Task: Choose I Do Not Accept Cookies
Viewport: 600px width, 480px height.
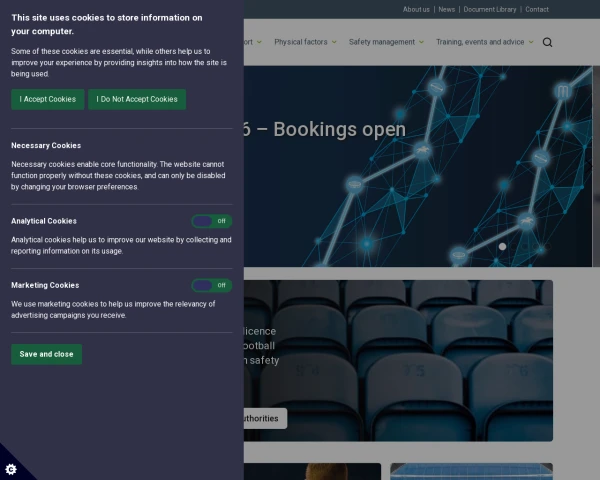Action: (x=137, y=100)
